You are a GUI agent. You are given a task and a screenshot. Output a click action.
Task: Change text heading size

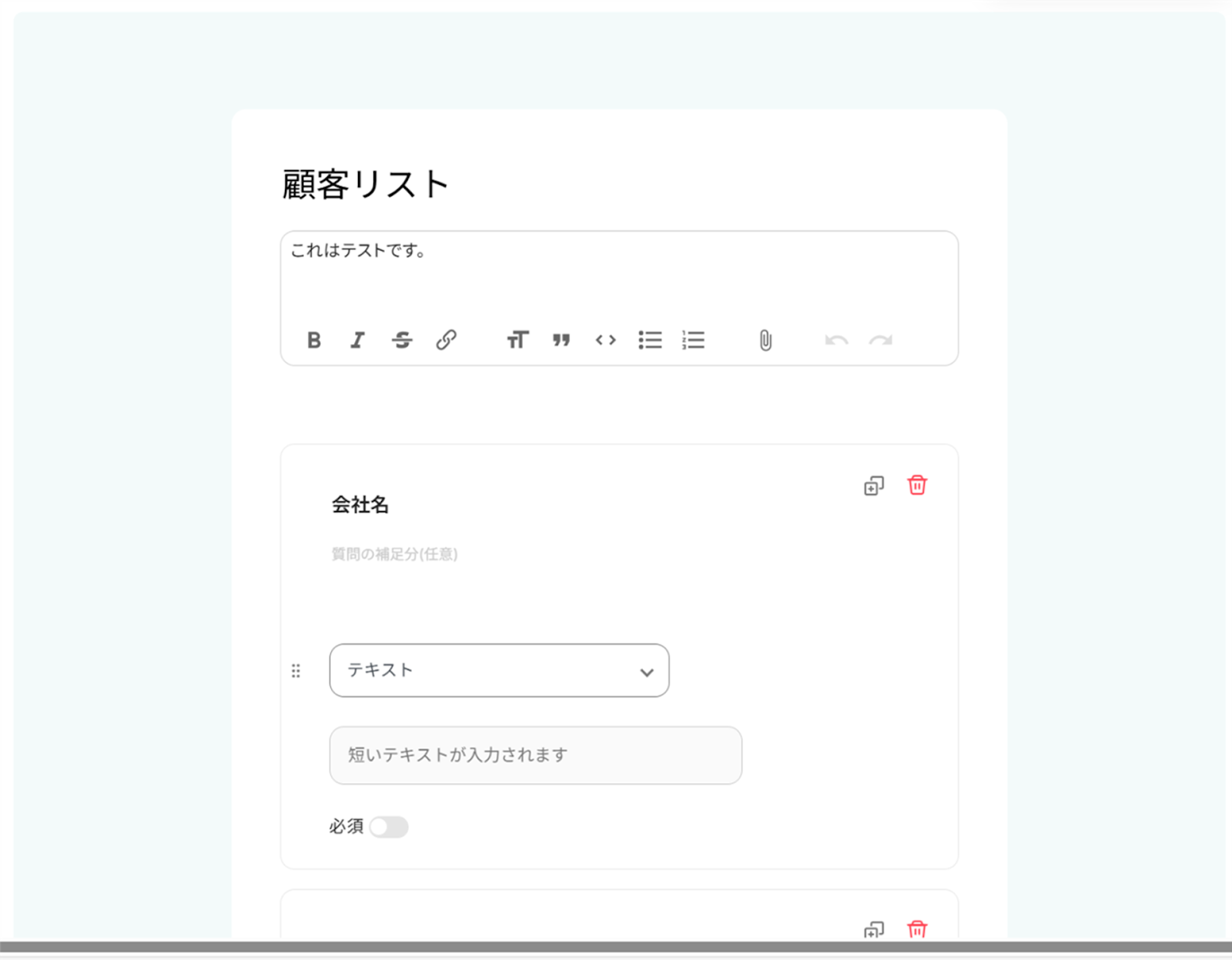pos(517,340)
